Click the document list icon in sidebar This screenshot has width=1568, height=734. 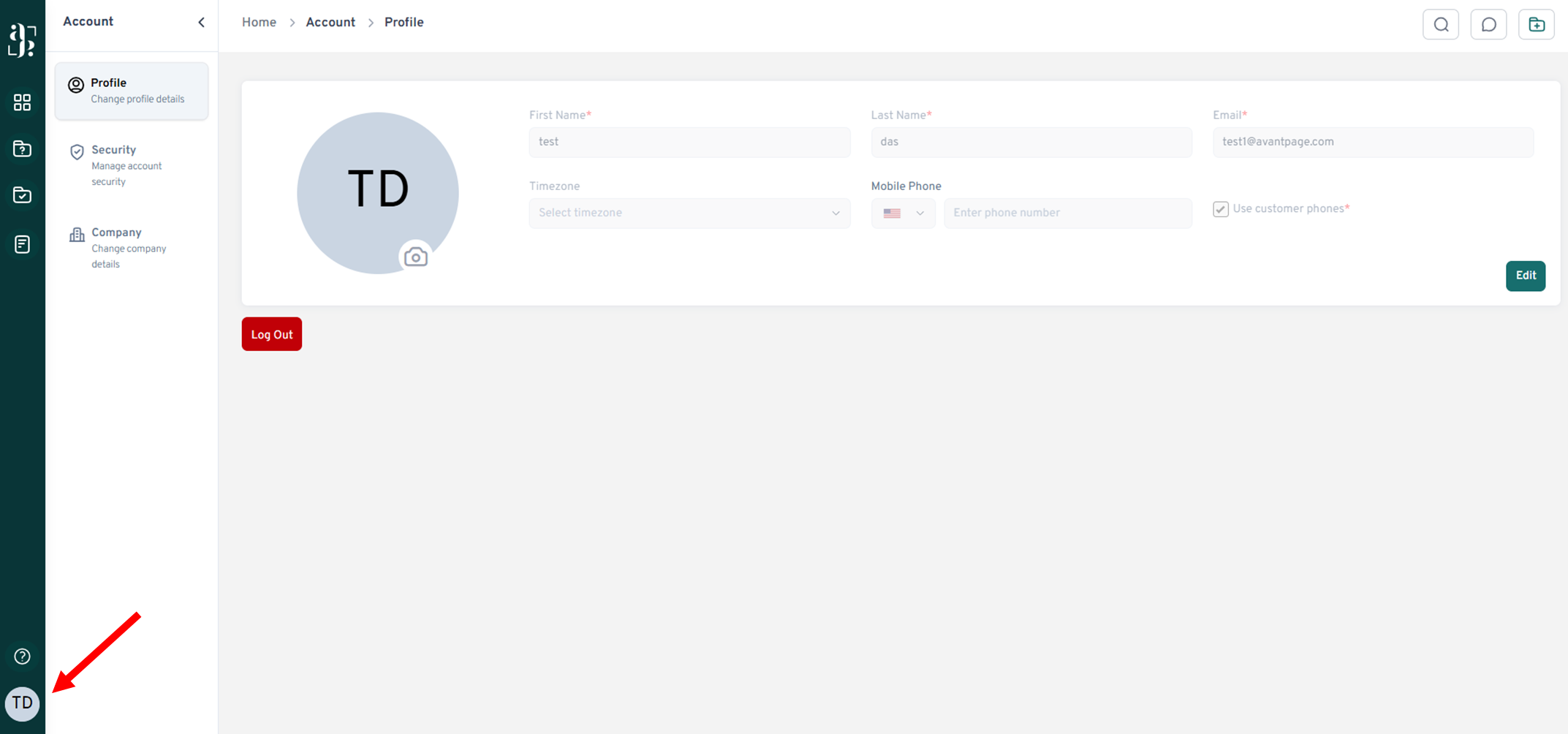click(22, 244)
